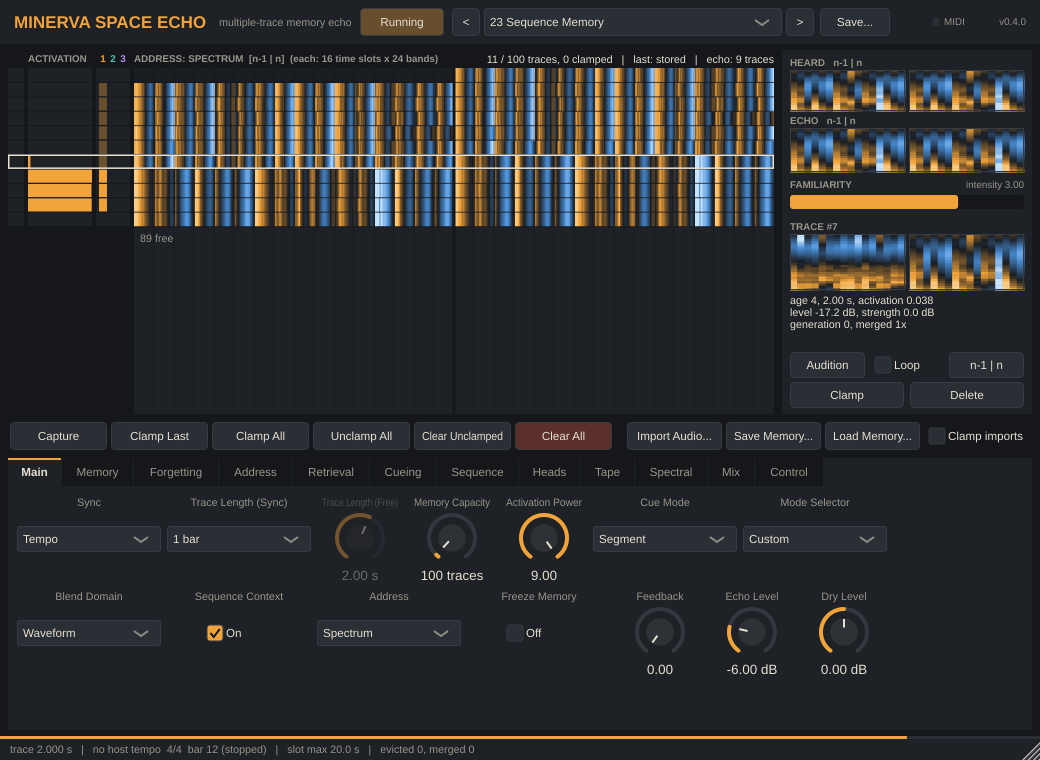The width and height of the screenshot is (1040, 760).
Task: Click the ECHO n spectrum thumbnail
Action: click(x=966, y=150)
